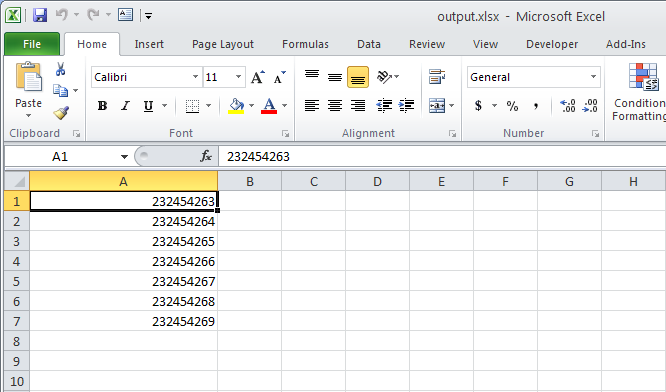Open Number group dialog launcher
666x392 pixels.
click(595, 134)
